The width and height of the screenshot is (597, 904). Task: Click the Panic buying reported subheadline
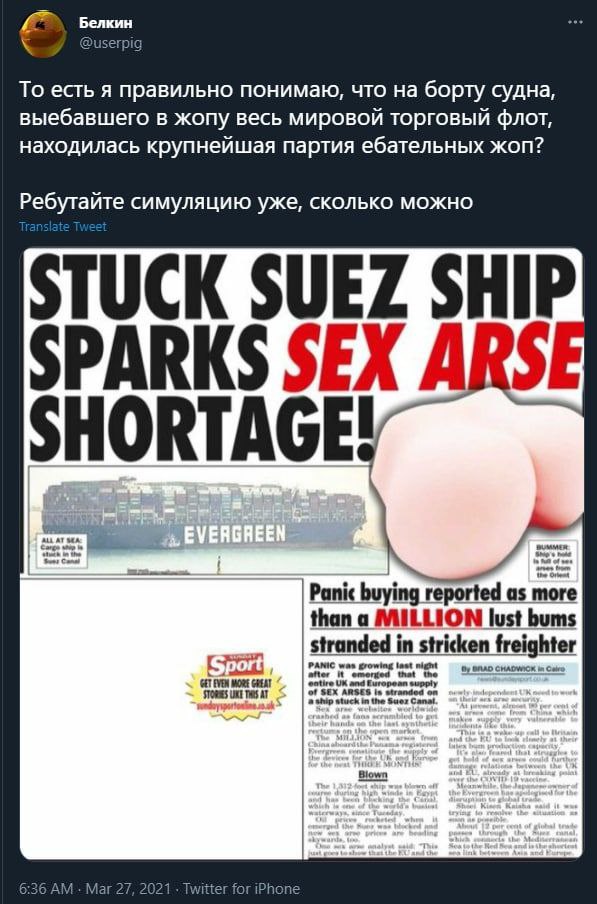click(443, 619)
